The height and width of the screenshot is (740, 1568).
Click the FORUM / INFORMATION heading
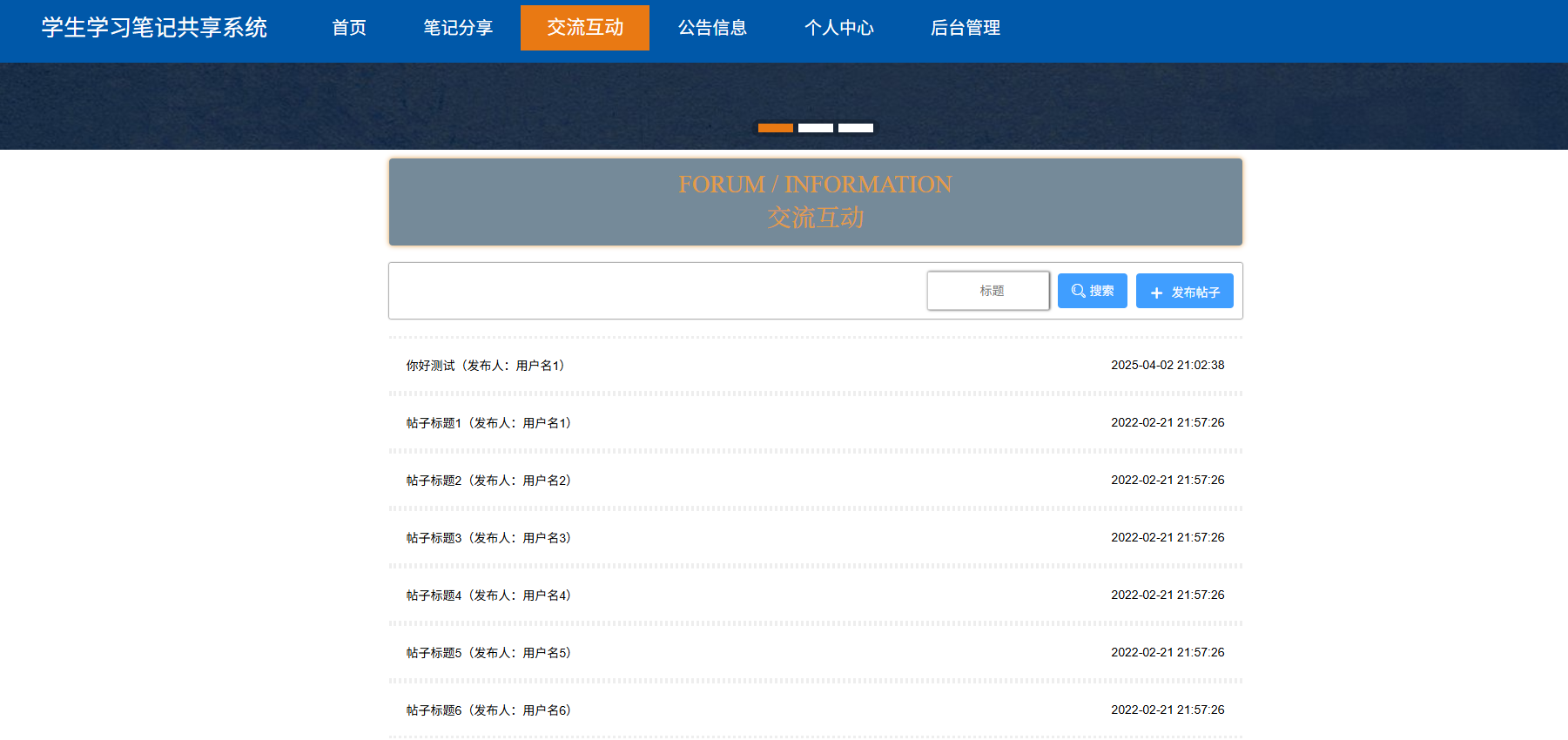[x=816, y=185]
